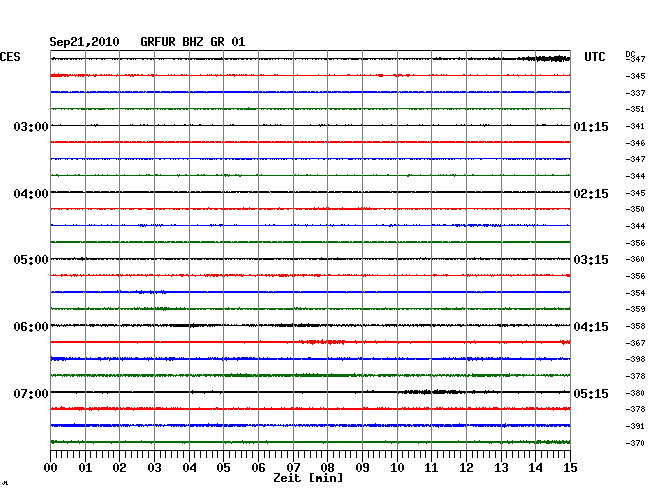650x494 pixels.
Task: Click minute tick label 13 on x-axis
Action: 501,467
